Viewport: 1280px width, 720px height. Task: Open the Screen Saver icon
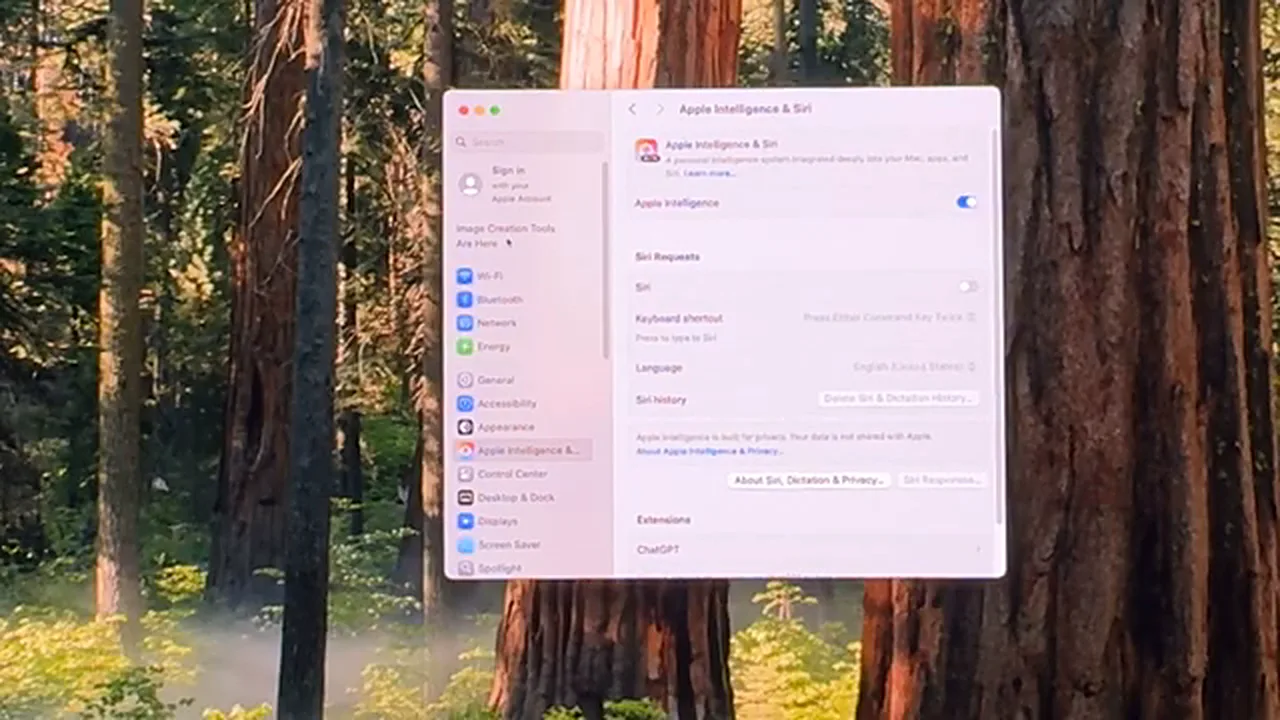tap(465, 545)
